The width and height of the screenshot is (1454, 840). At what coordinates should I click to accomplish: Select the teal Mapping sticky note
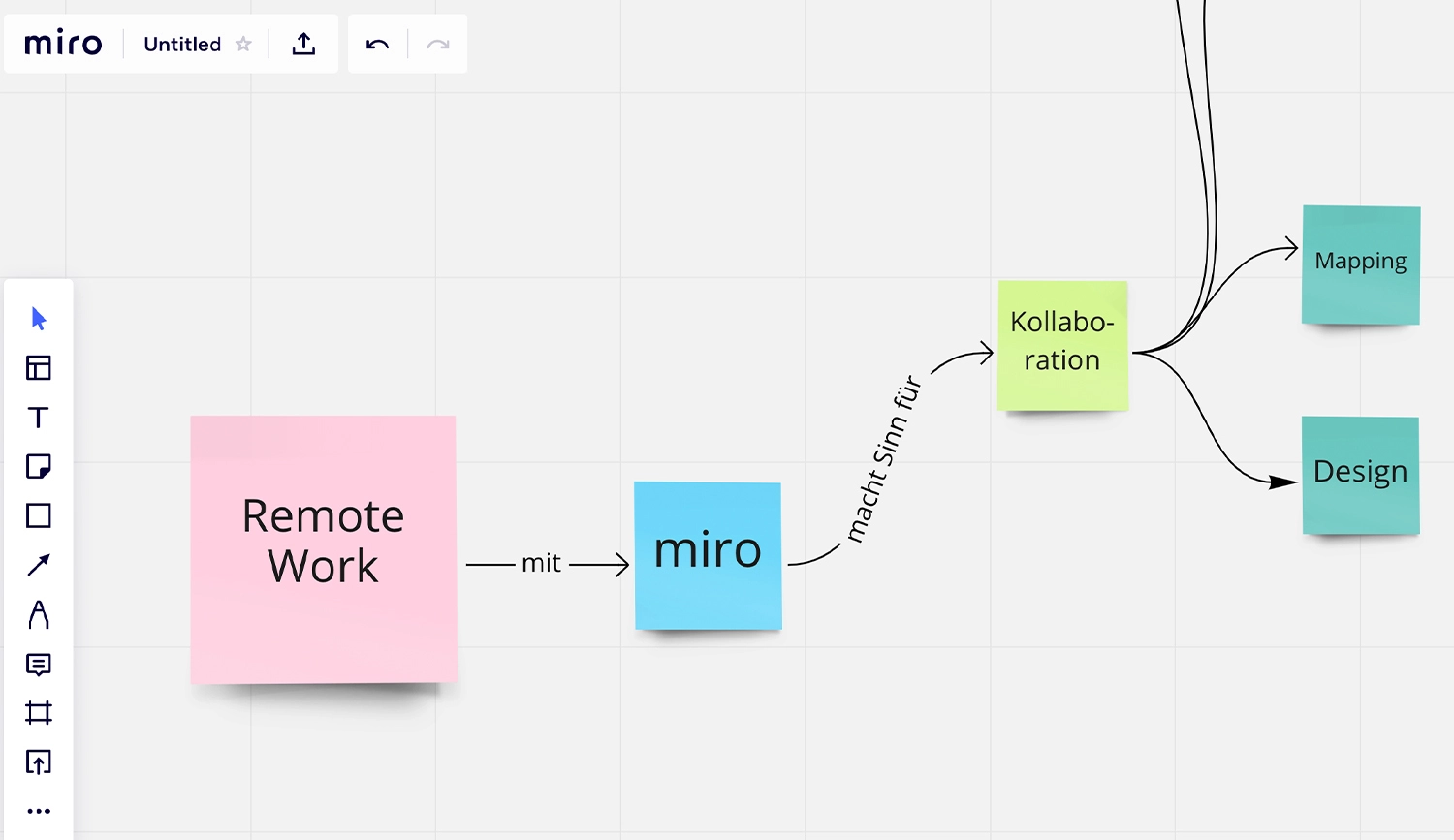(x=1361, y=264)
